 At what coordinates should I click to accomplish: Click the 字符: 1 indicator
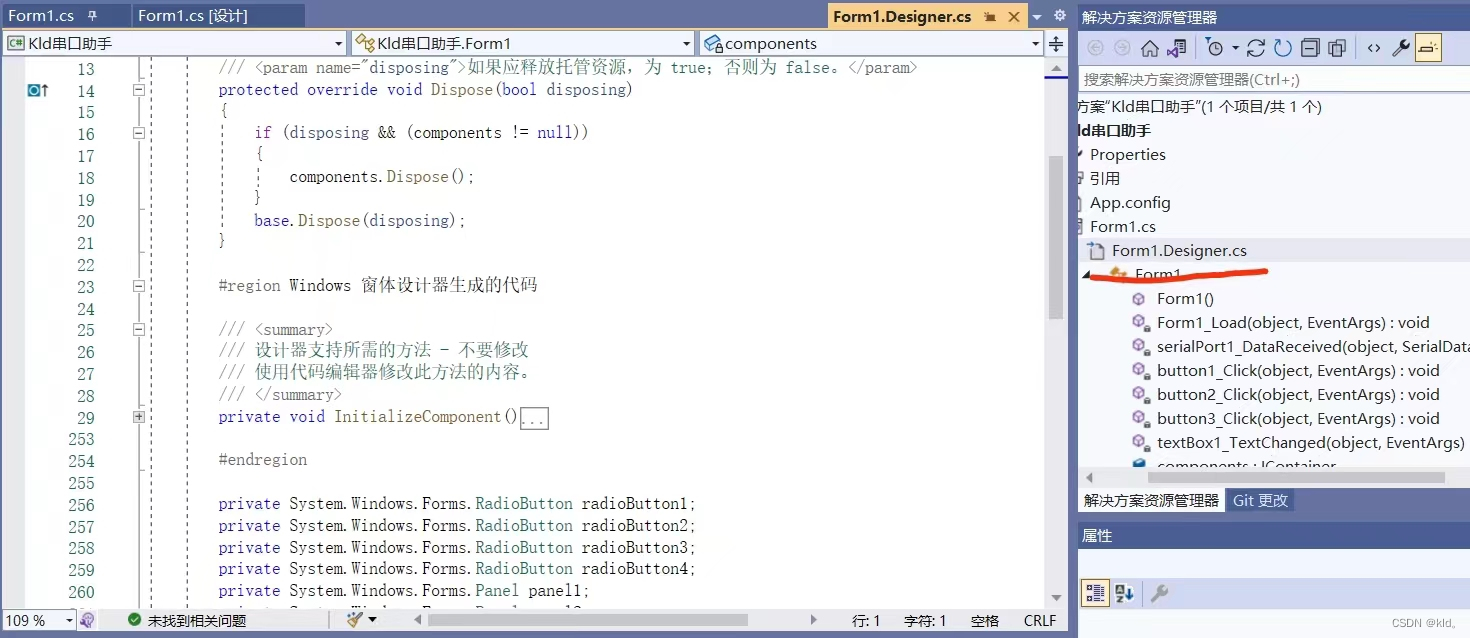pos(925,620)
